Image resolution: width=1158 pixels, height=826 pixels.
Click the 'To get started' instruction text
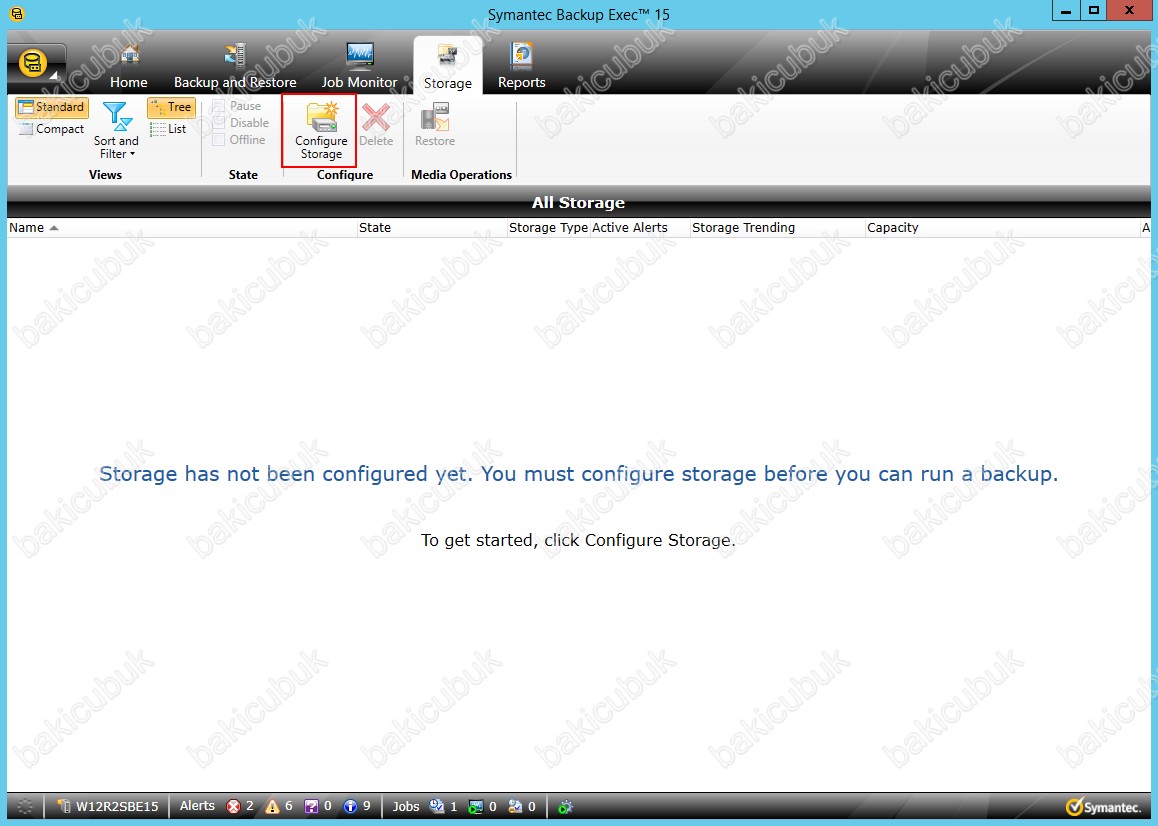pyautogui.click(x=578, y=540)
